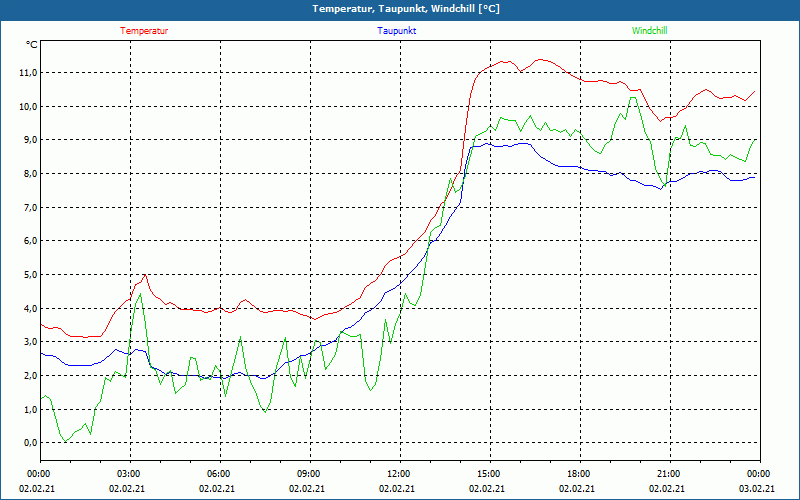The width and height of the screenshot is (800, 500).
Task: Click the 3,0 y-axis value
Action: [x=31, y=342]
